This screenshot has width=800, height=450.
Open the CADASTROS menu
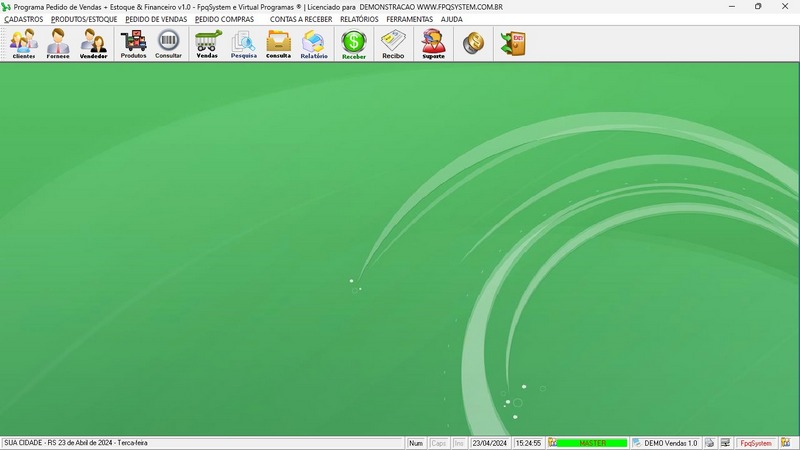click(23, 19)
